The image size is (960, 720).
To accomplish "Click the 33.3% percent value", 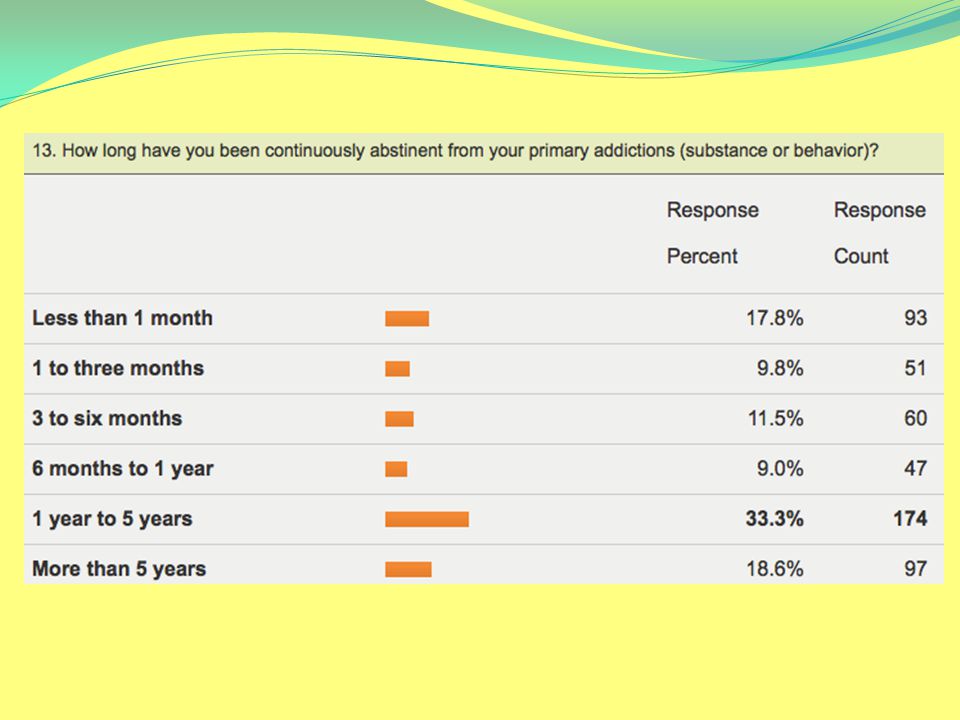I will (x=774, y=519).
